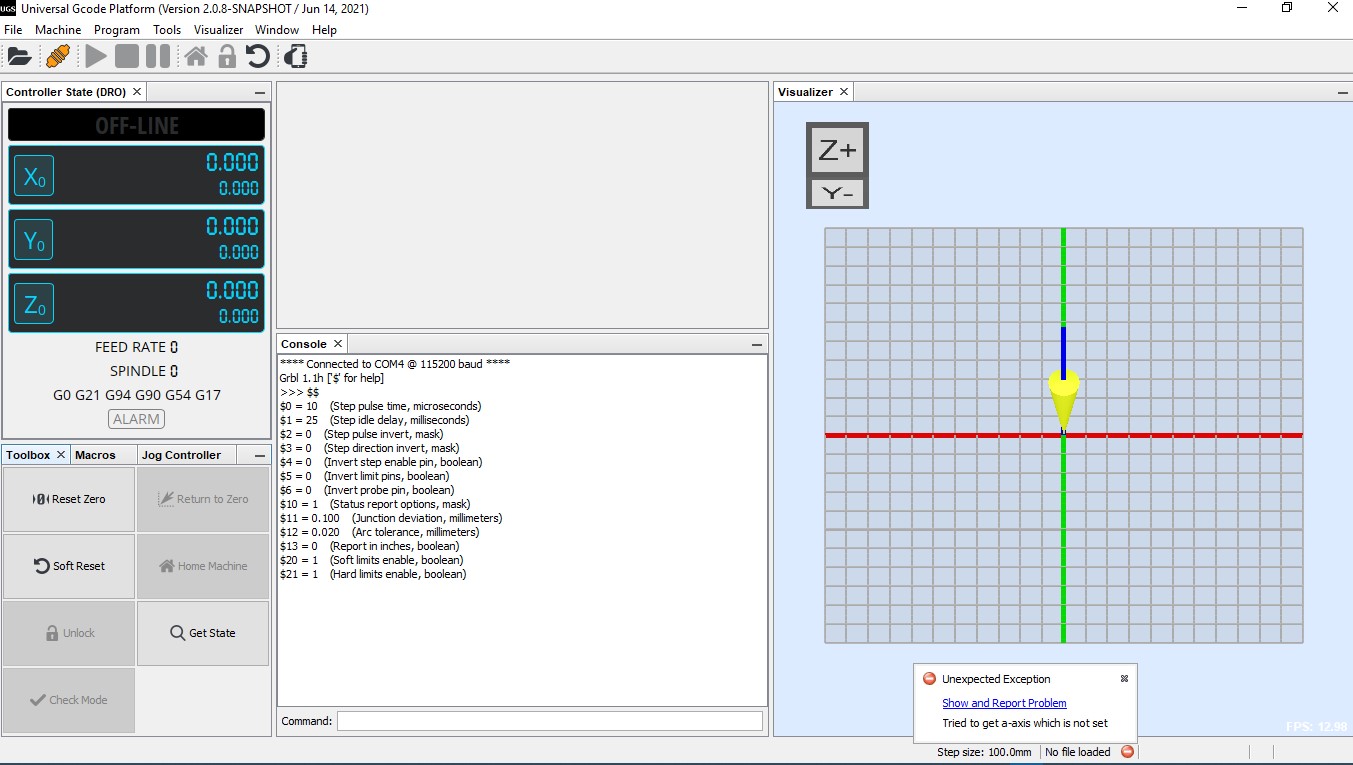Click the red error icon in exception popup
The width and height of the screenshot is (1353, 765).
click(x=929, y=679)
